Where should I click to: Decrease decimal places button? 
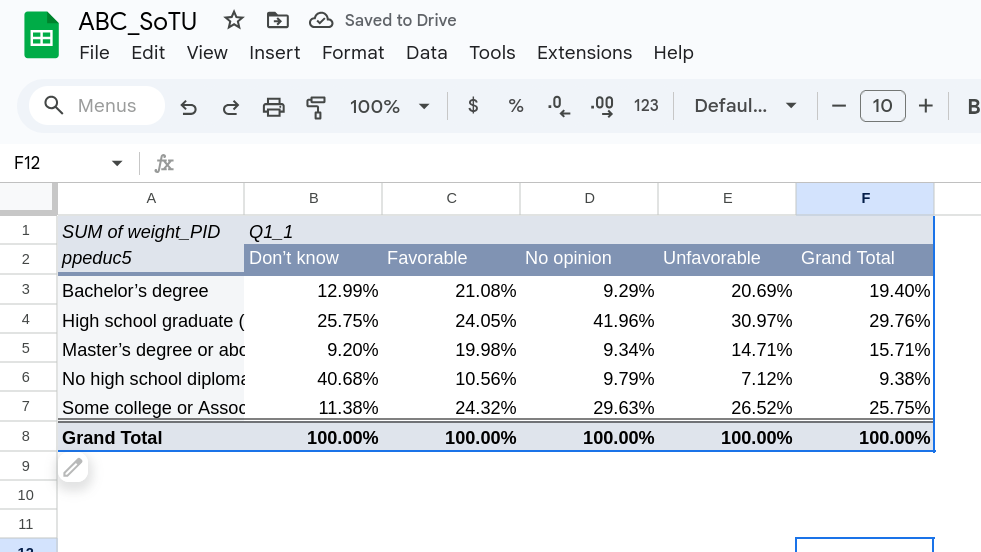(x=558, y=106)
